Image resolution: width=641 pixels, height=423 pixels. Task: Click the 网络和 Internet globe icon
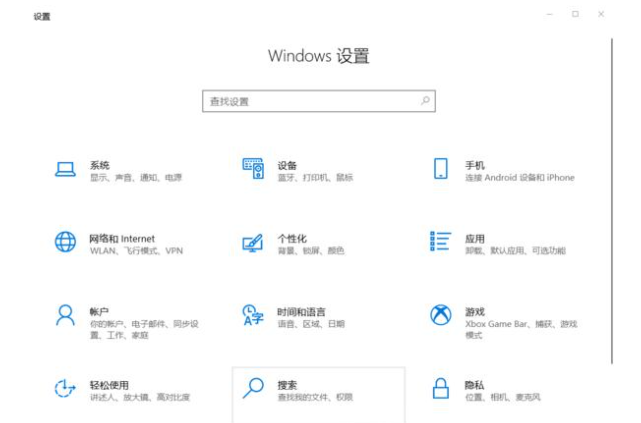pos(65,243)
